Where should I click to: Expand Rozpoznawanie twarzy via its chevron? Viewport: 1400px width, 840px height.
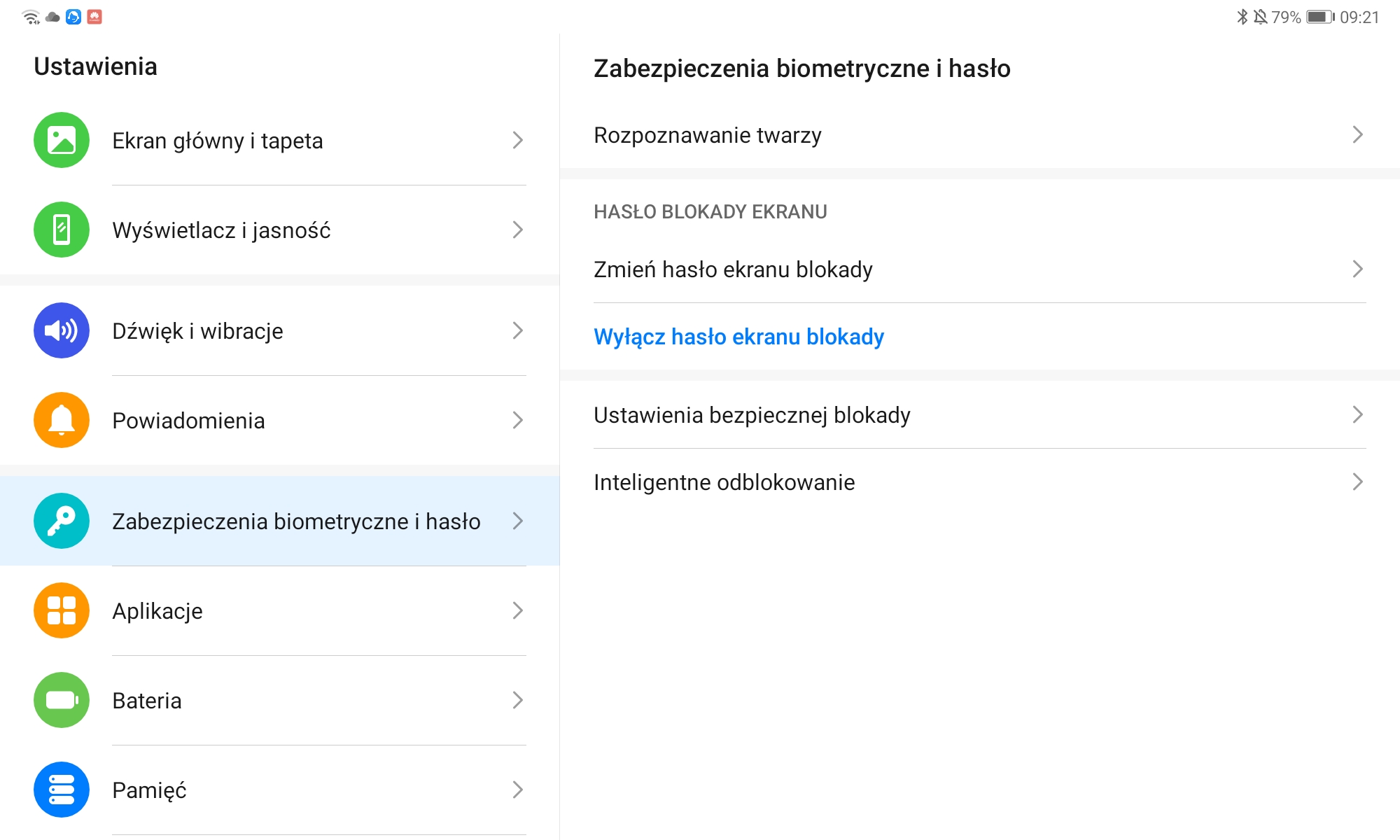pos(1357,134)
